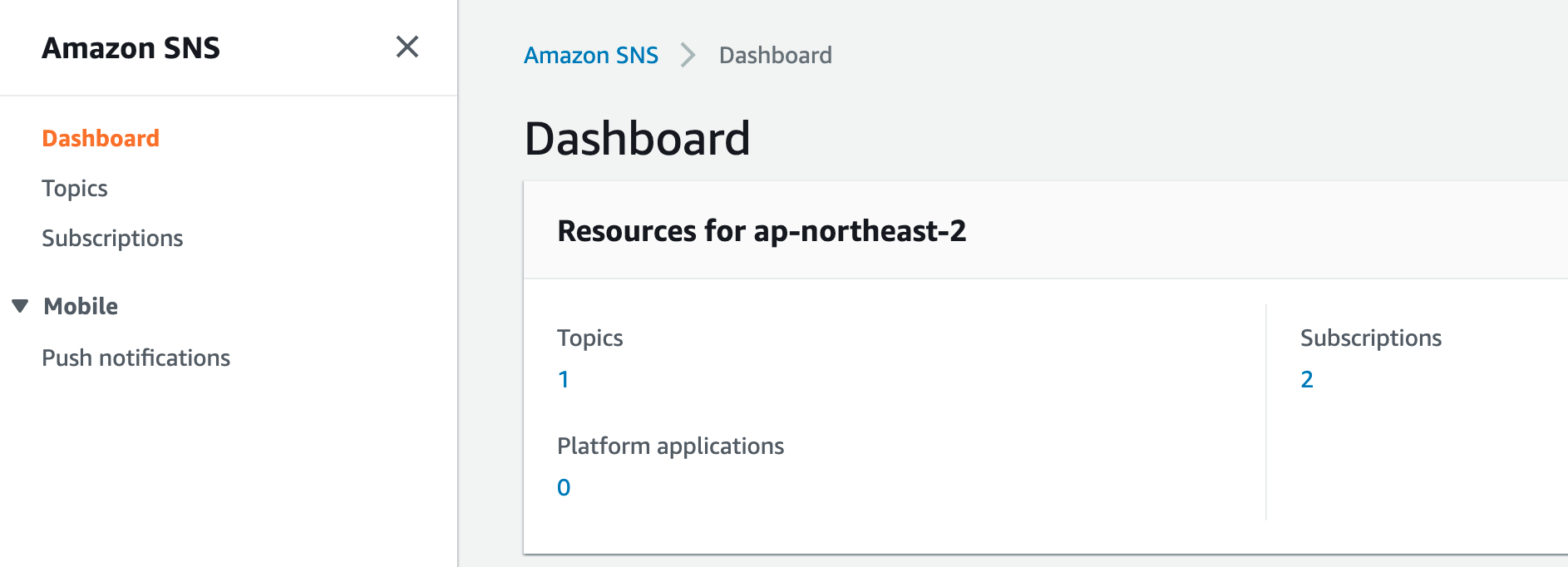Image resolution: width=1568 pixels, height=567 pixels.
Task: Click the breadcrumb chevron separator
Action: tap(688, 55)
